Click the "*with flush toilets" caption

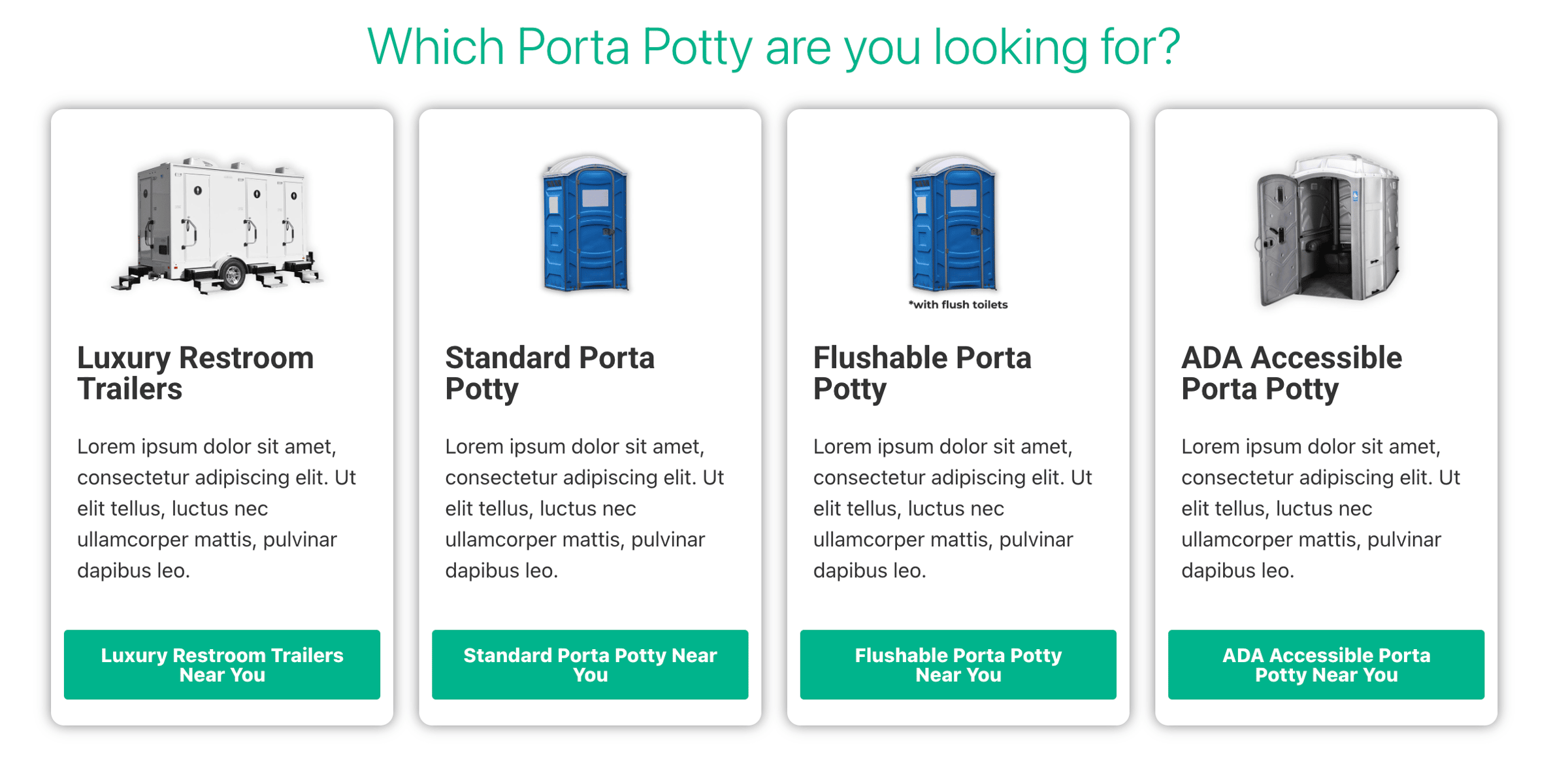pyautogui.click(x=958, y=305)
